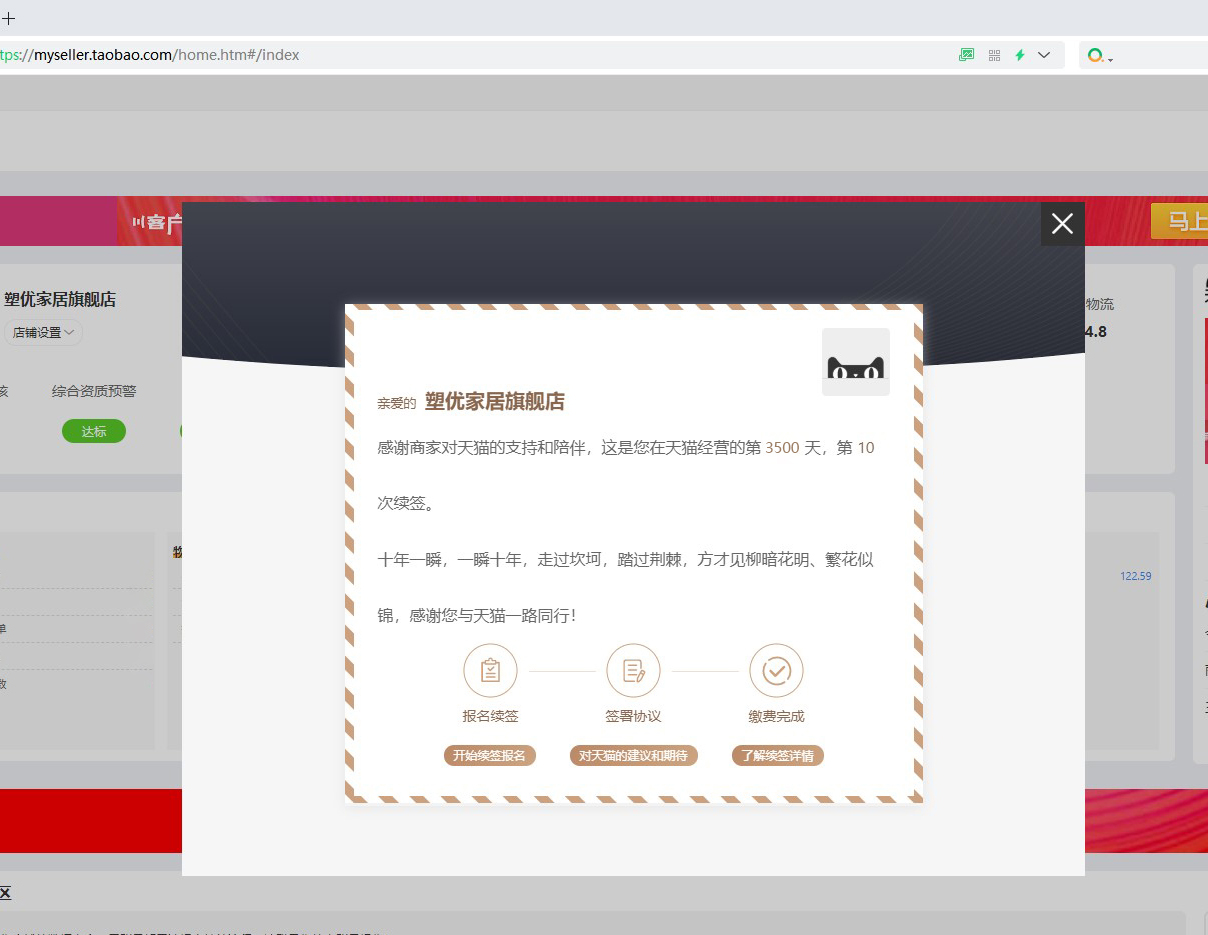
Task: Click the 122.59 value on the right
Action: (x=1136, y=576)
